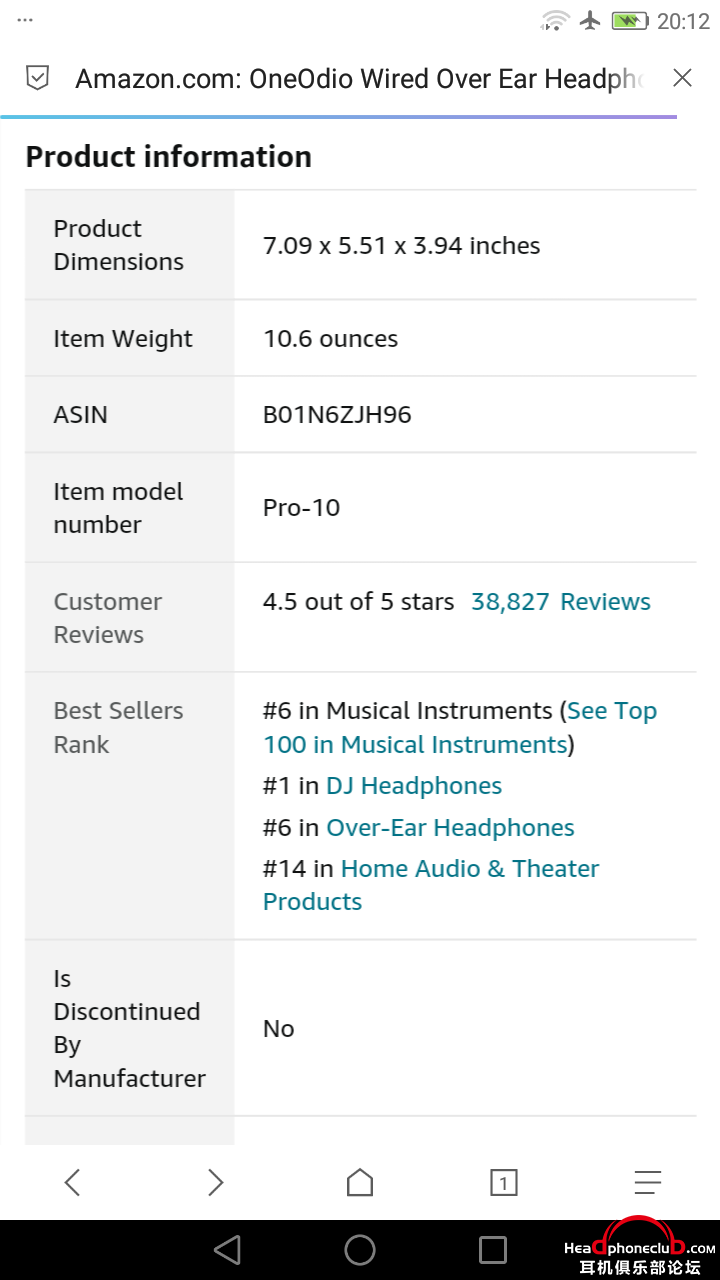Tap the browser back arrow
The image size is (720, 1280).
(72, 1183)
